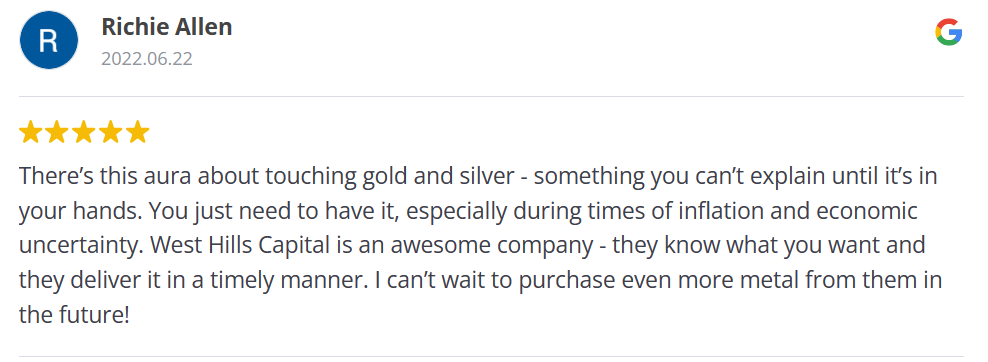Select the first gold star
Image resolution: width=988 pixels, height=362 pixels.
pyautogui.click(x=30, y=133)
